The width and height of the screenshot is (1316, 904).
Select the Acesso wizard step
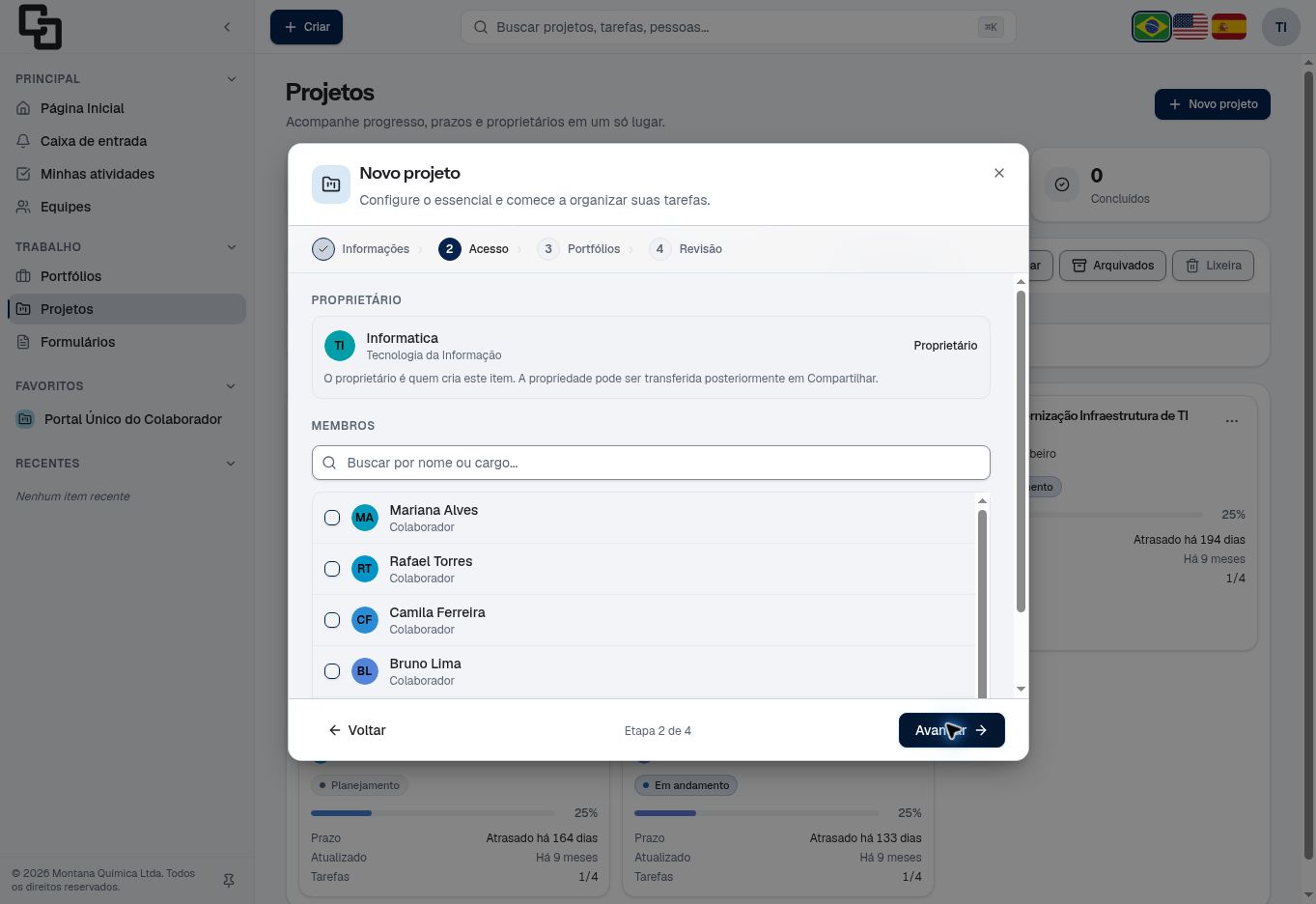[x=474, y=249]
